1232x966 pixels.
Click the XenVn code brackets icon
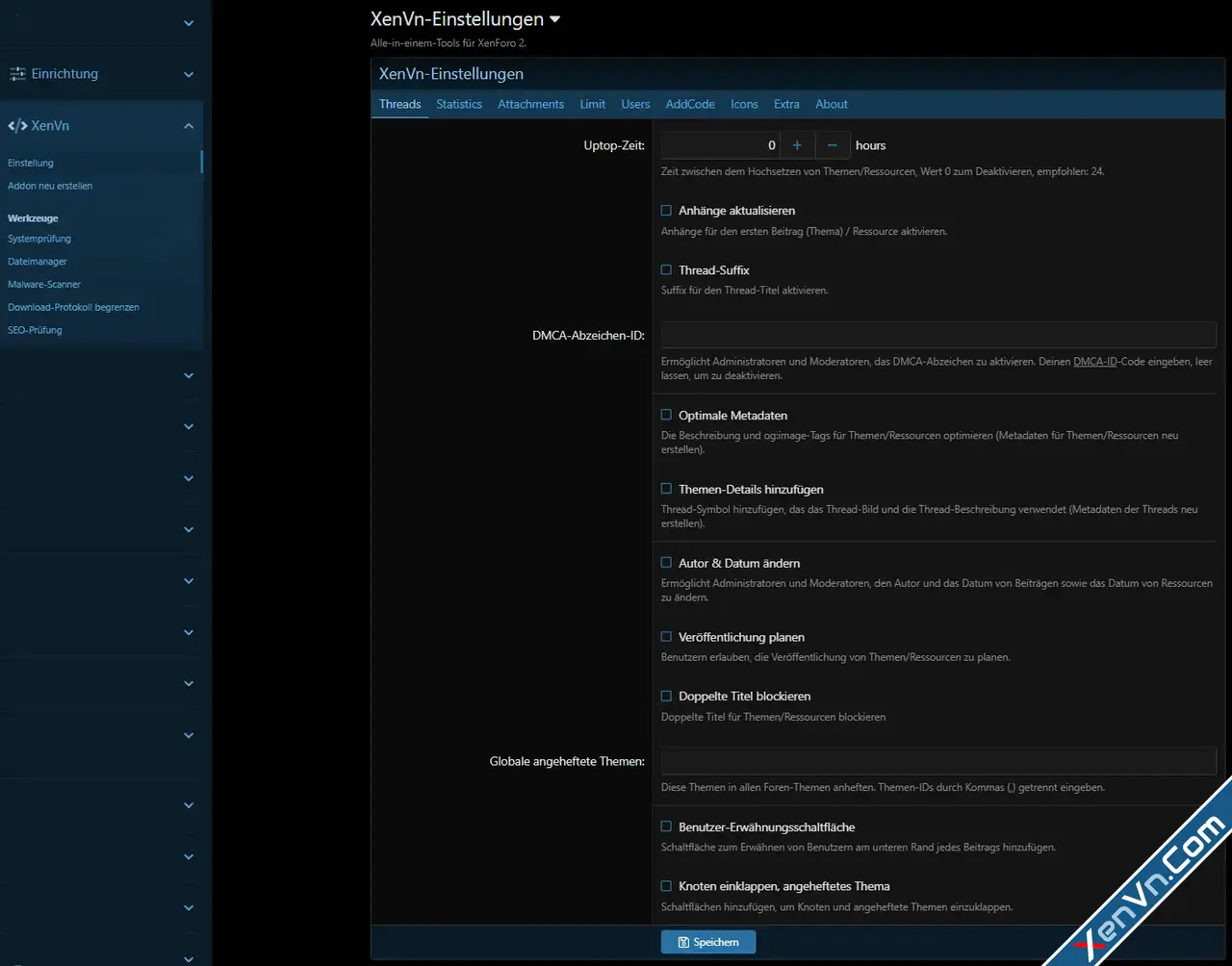click(x=17, y=126)
